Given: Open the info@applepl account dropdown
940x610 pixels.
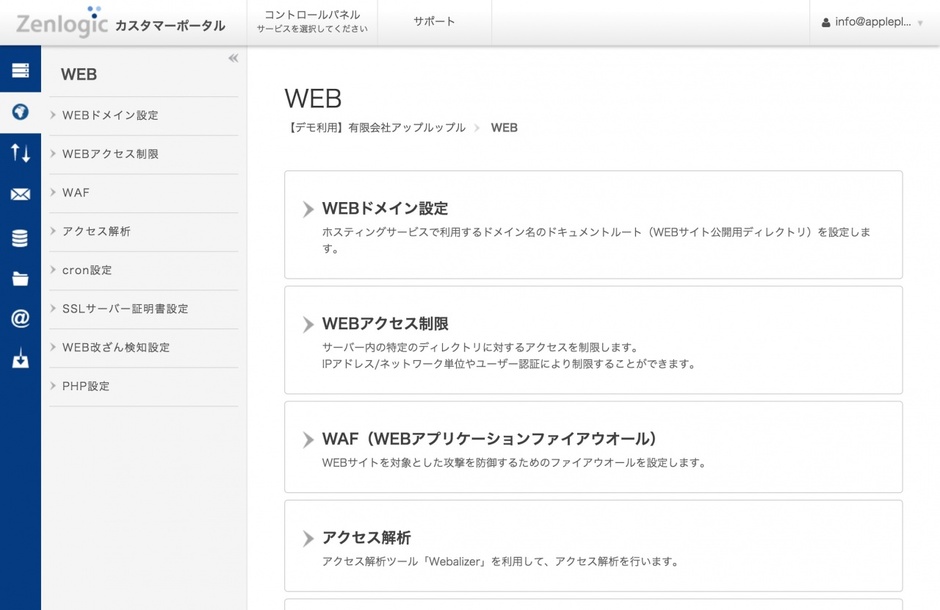Looking at the screenshot, I should point(873,22).
